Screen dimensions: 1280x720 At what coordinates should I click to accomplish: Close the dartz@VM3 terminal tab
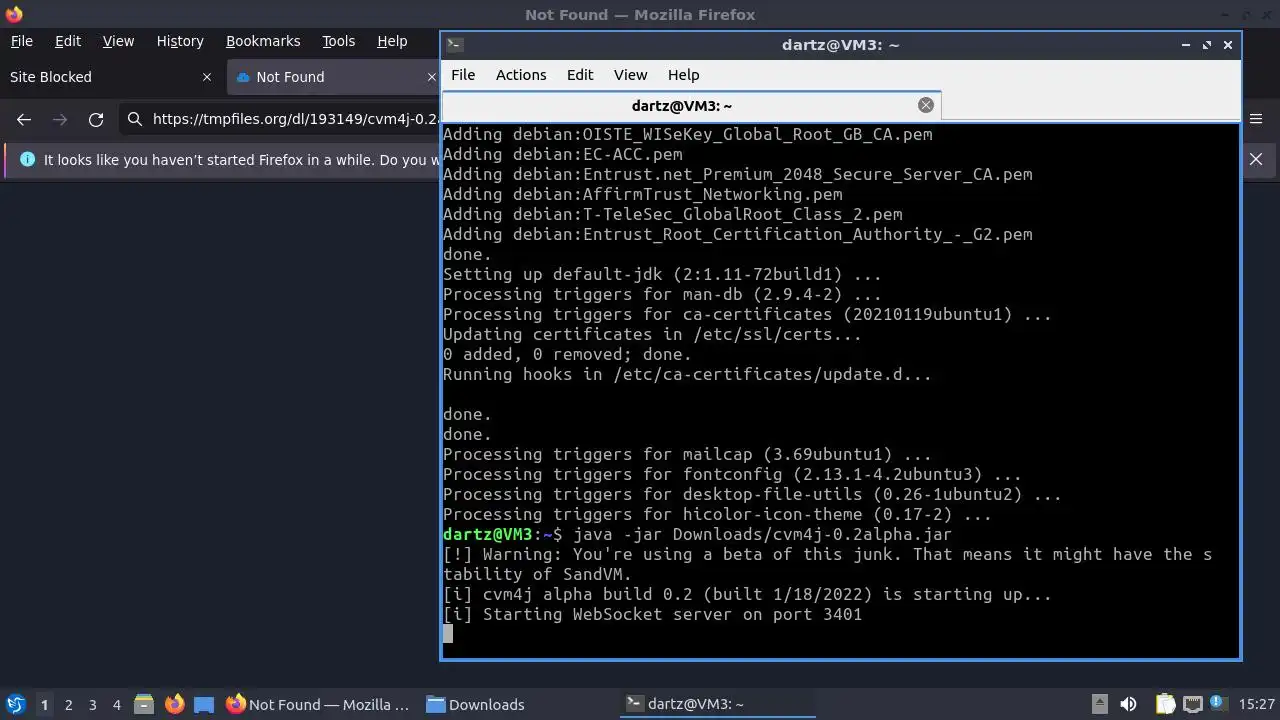[926, 105]
